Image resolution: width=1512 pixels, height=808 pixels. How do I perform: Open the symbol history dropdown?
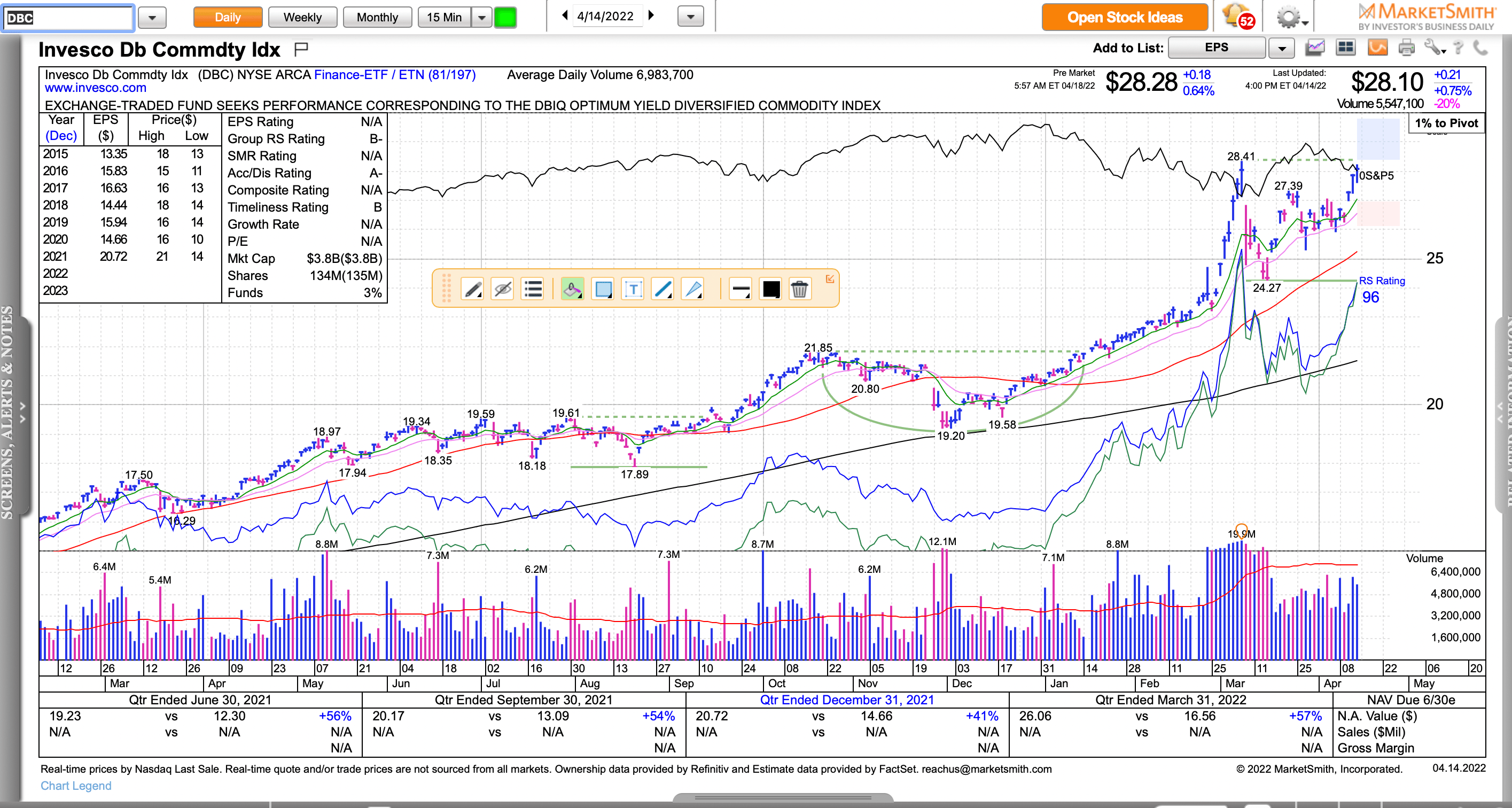click(x=152, y=18)
